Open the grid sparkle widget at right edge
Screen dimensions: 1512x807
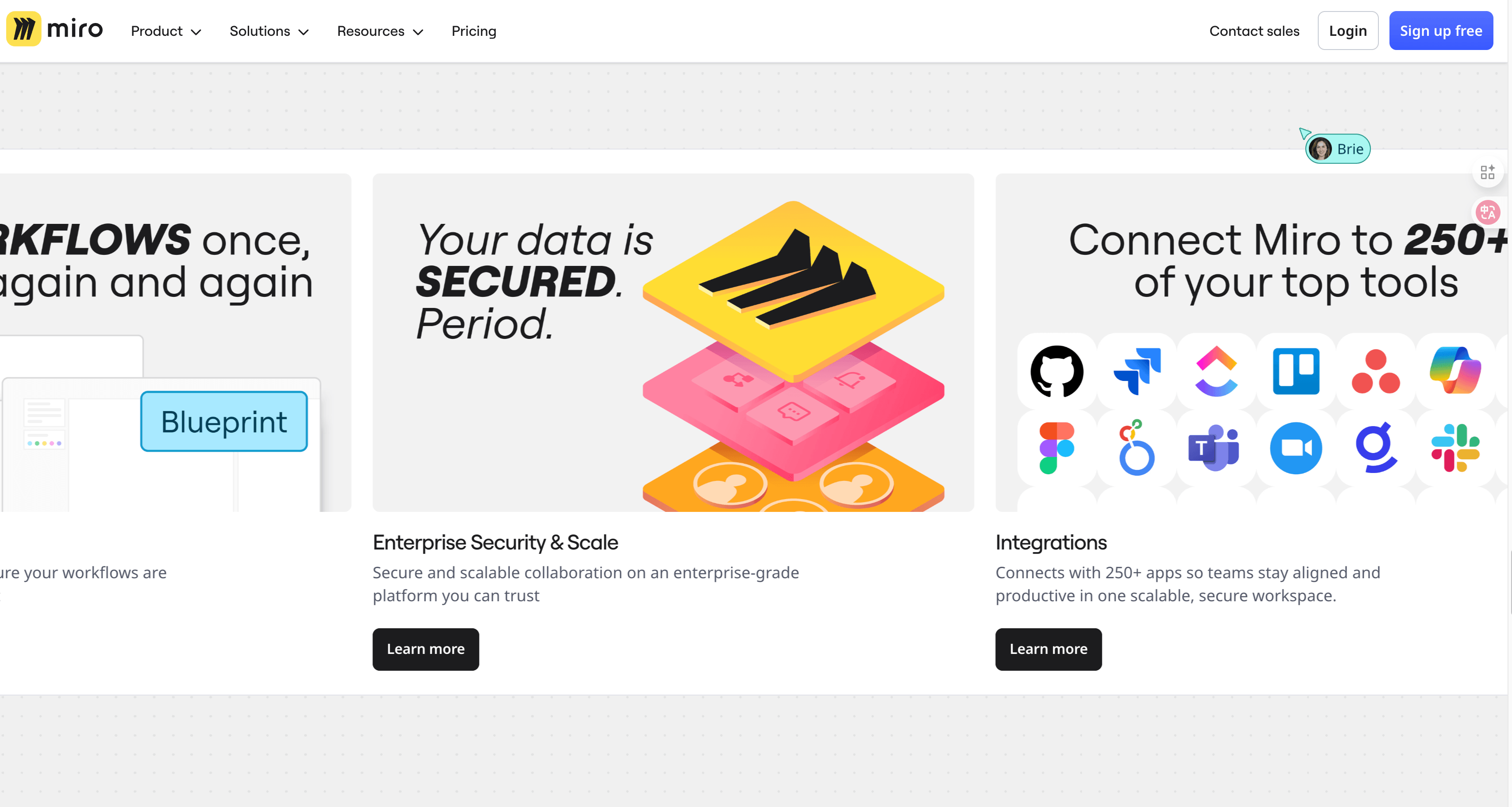pos(1487,173)
